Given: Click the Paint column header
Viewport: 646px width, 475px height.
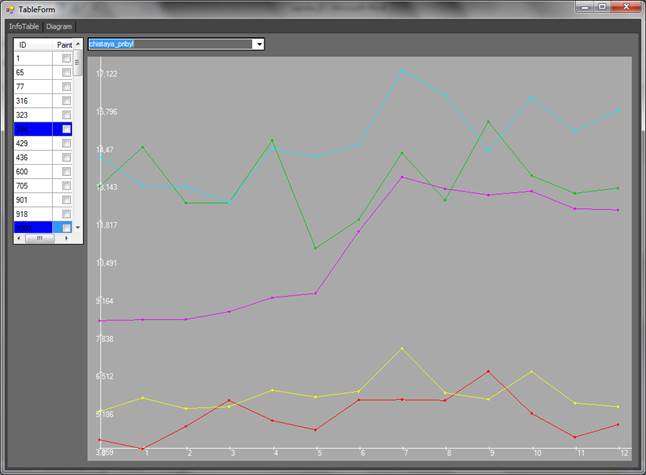Looking at the screenshot, I should pos(63,45).
